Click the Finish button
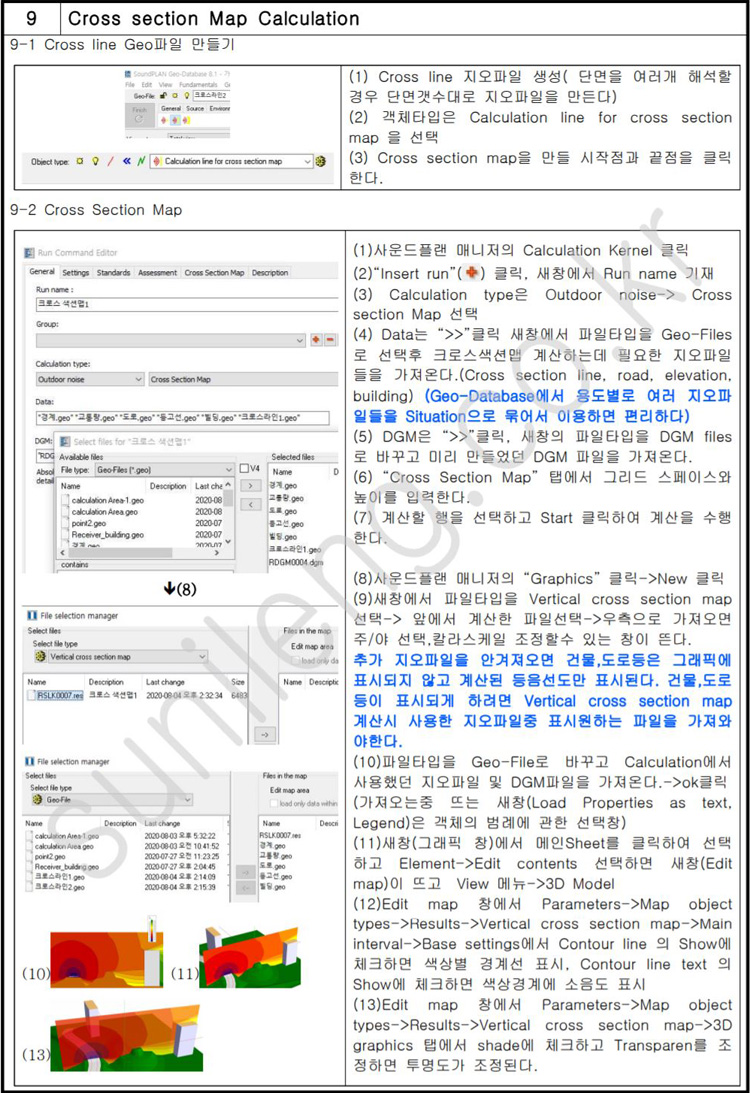 click(139, 116)
